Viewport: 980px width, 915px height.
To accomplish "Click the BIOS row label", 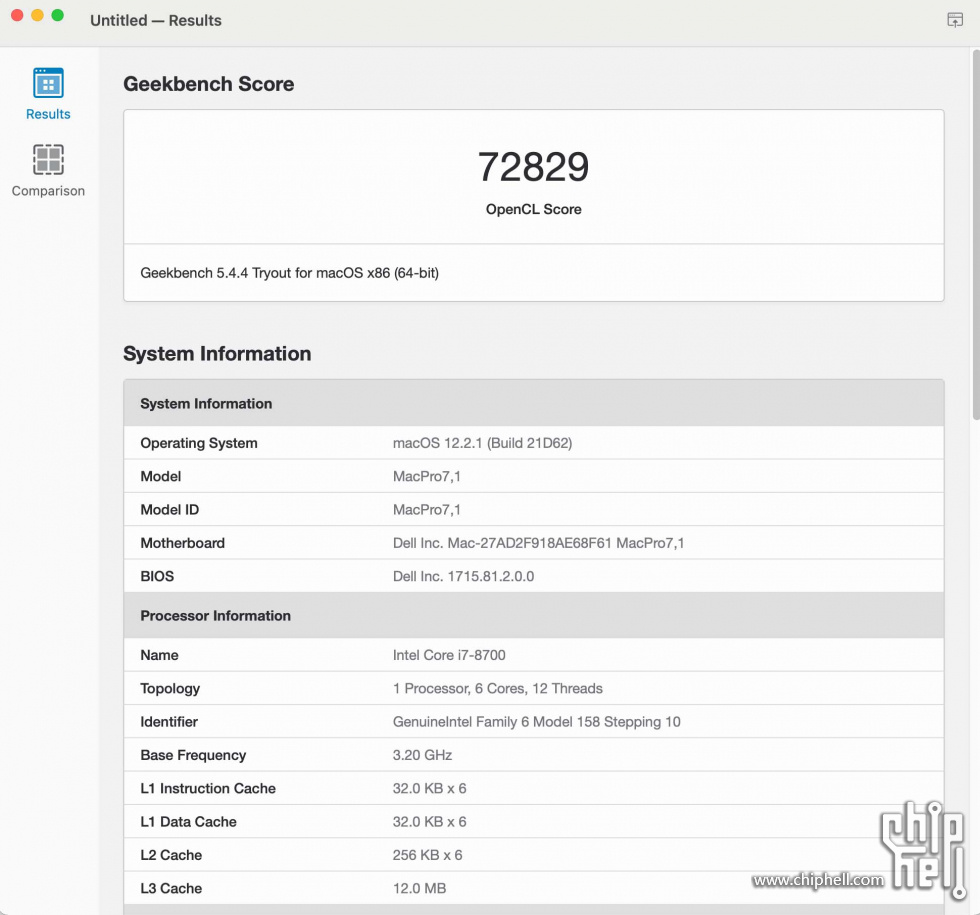I will coord(157,576).
